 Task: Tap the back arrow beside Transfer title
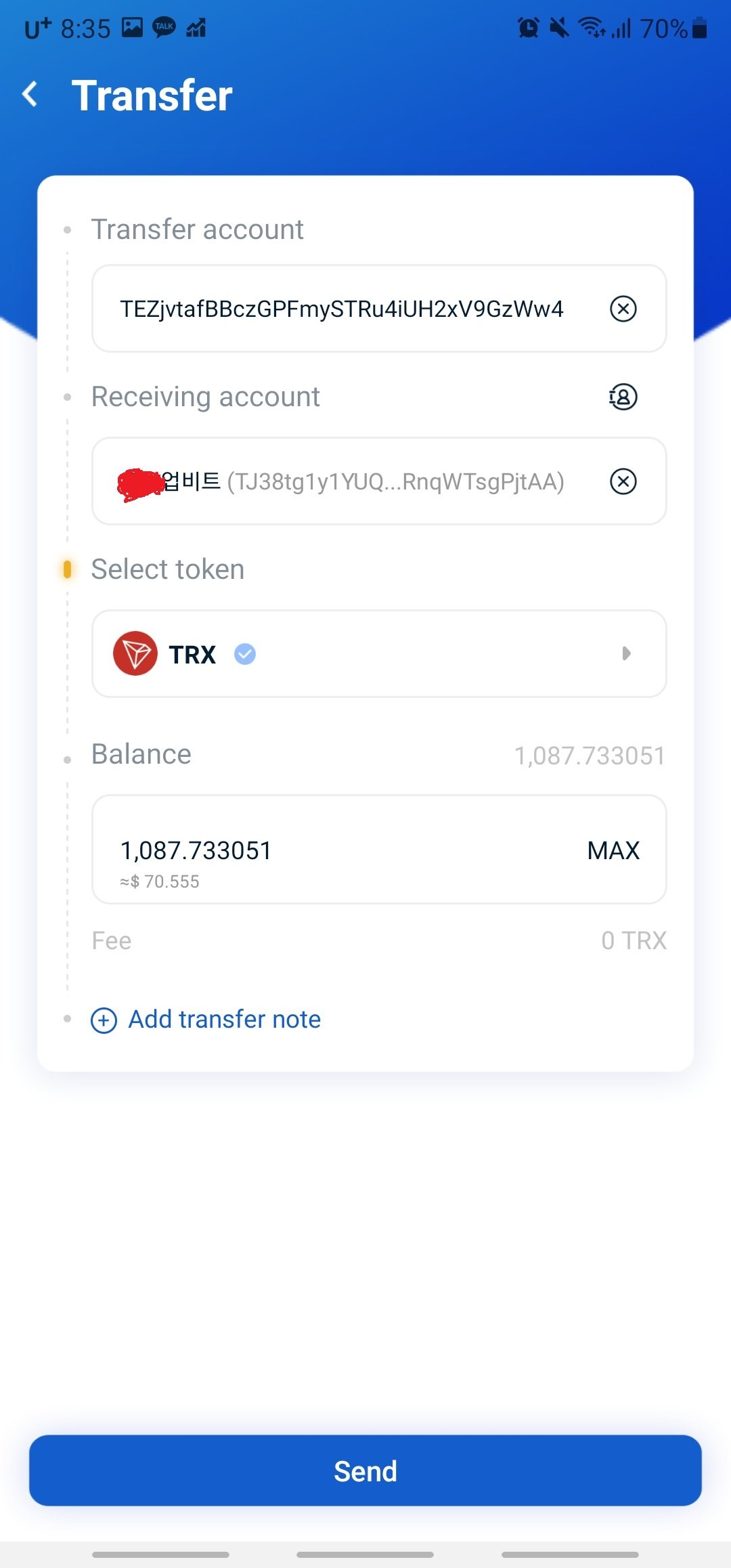point(30,95)
